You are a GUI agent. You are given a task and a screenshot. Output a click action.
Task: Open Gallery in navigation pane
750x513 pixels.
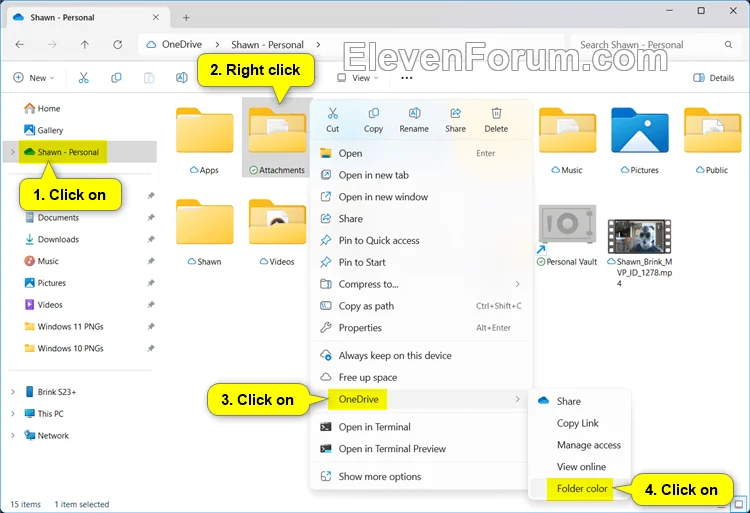[44, 130]
